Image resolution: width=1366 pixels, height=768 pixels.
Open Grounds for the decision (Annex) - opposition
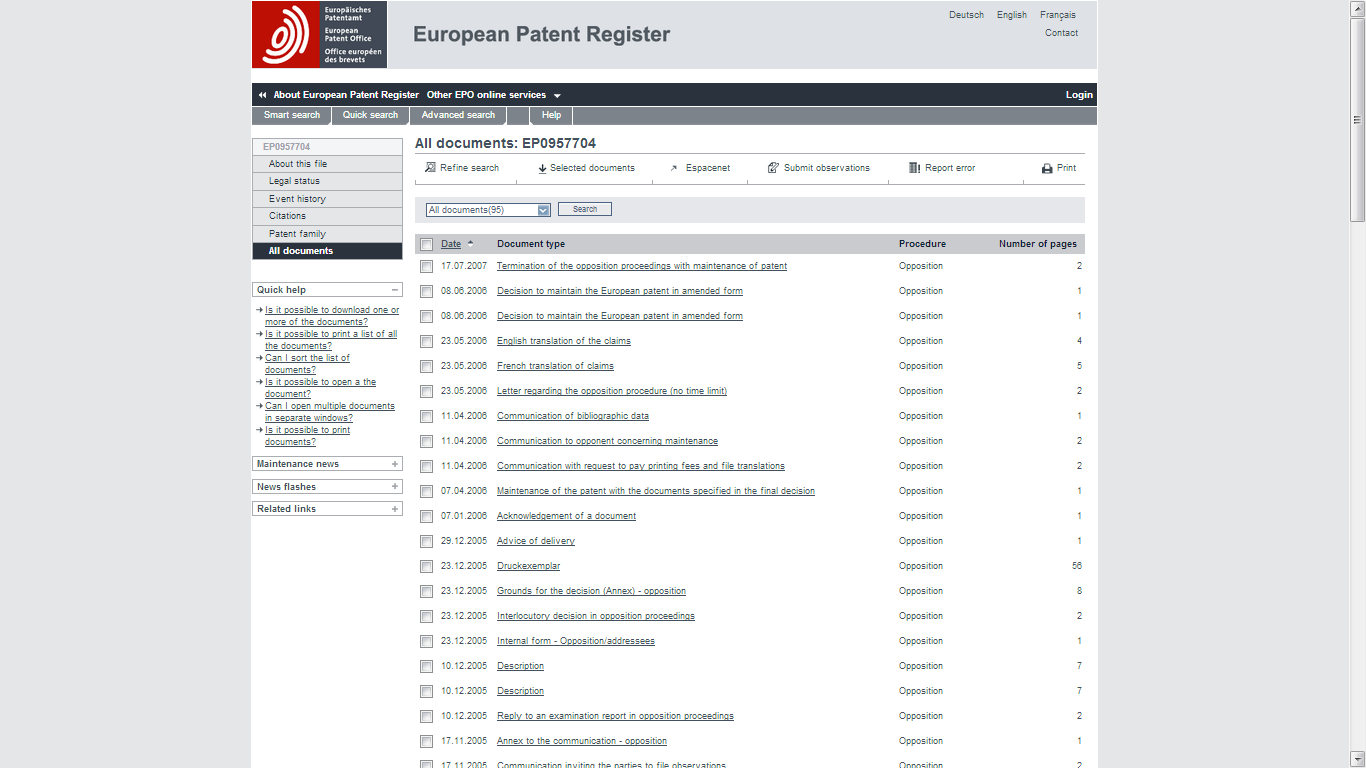pyautogui.click(x=591, y=591)
